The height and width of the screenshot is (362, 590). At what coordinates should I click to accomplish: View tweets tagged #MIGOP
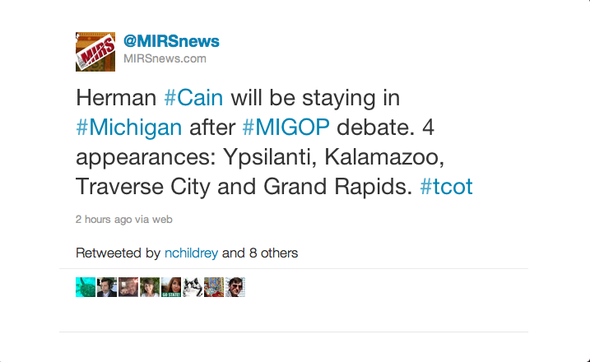click(286, 127)
